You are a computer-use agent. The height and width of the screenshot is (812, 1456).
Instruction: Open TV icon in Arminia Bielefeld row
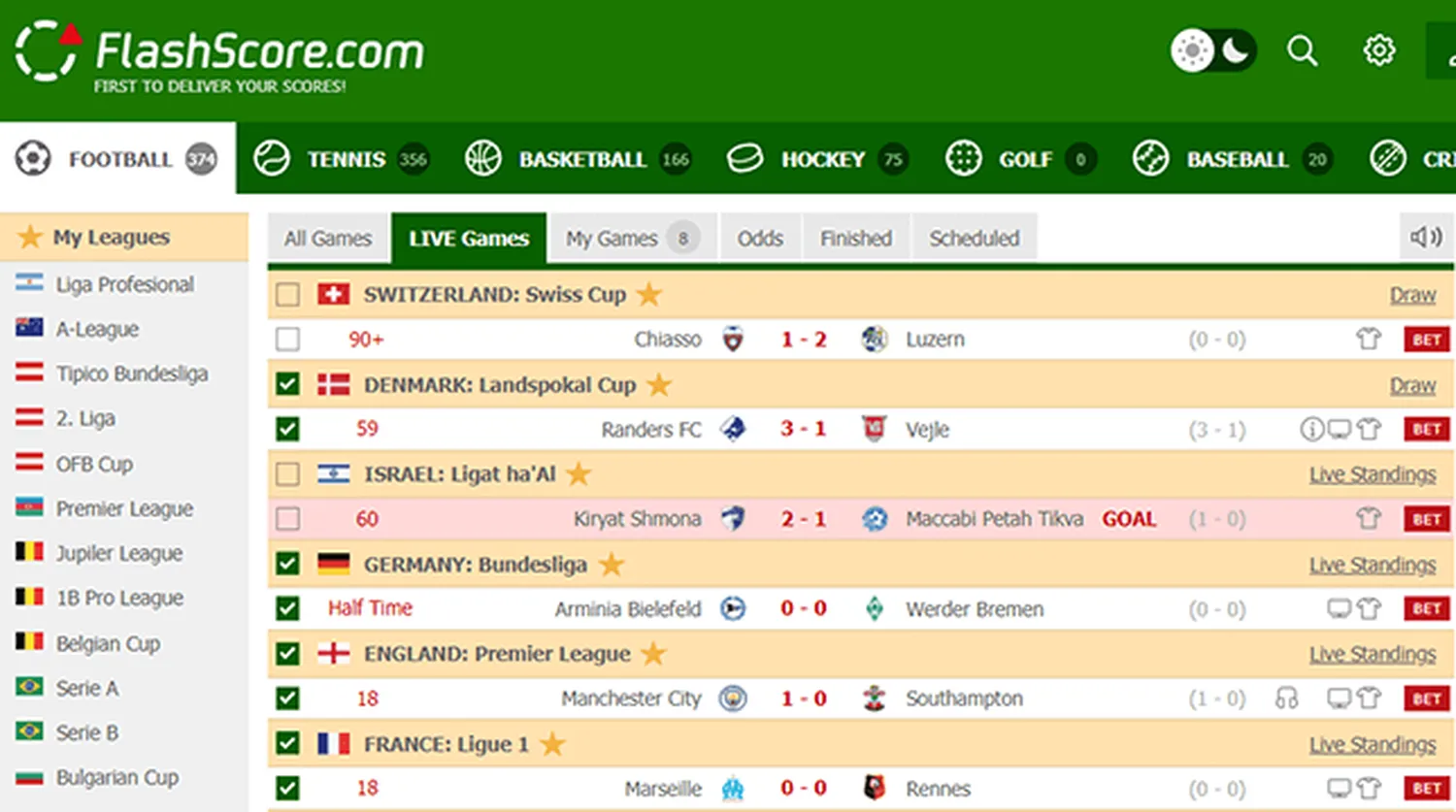click(1340, 608)
